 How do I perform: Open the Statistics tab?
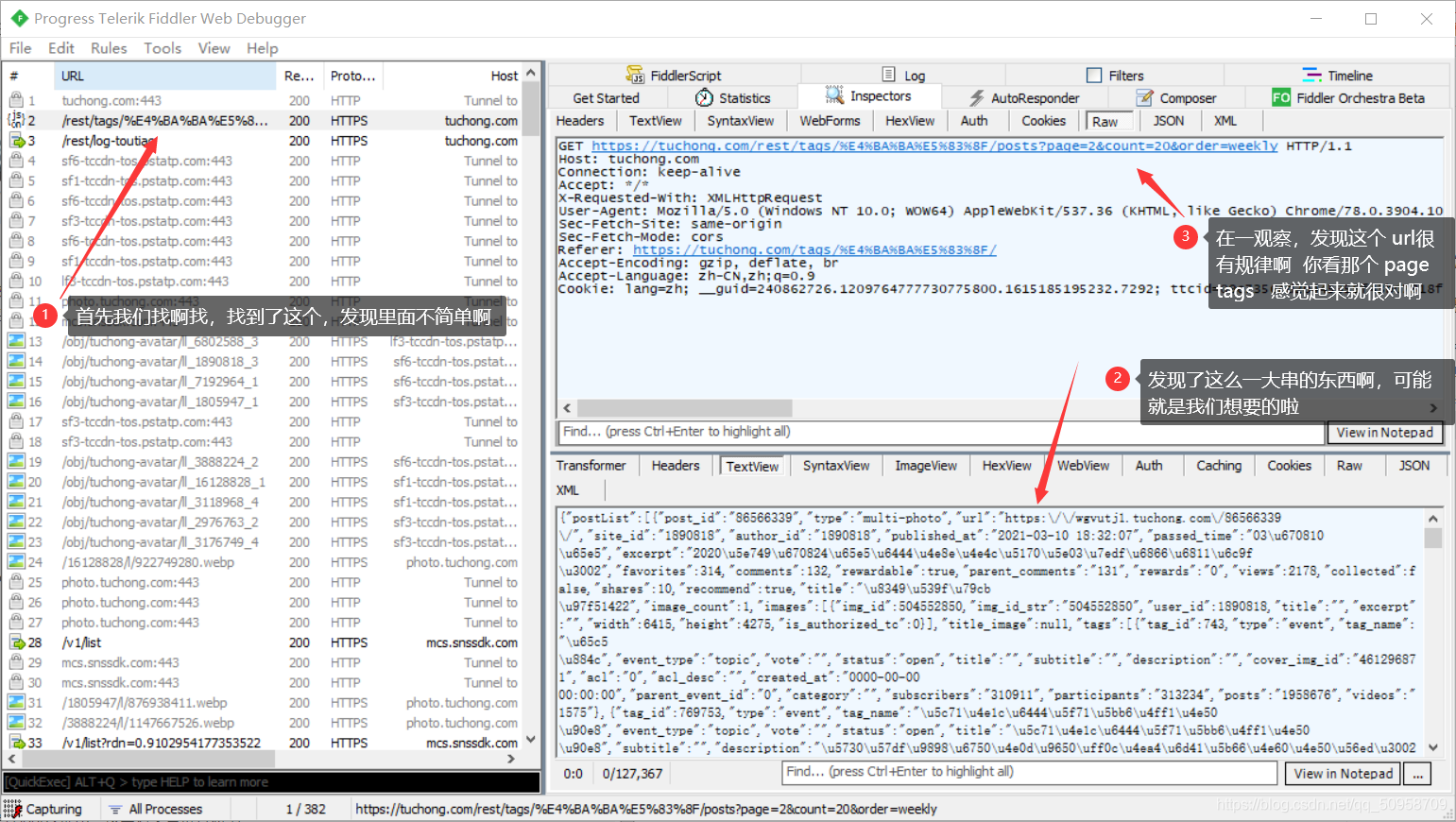coord(732,98)
